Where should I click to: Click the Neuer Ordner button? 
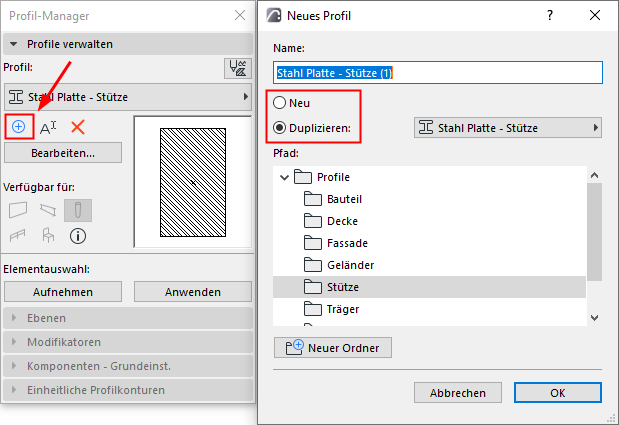pyautogui.click(x=333, y=348)
